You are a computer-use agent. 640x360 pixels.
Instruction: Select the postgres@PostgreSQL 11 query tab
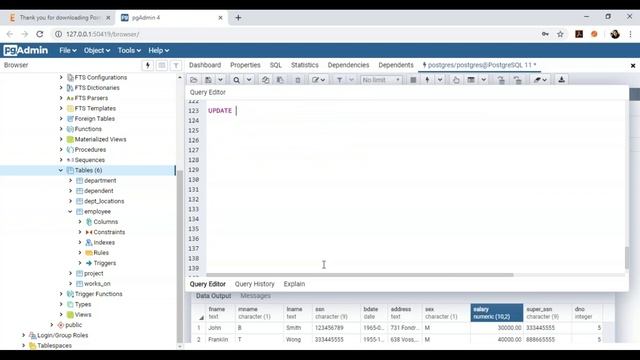pos(479,65)
